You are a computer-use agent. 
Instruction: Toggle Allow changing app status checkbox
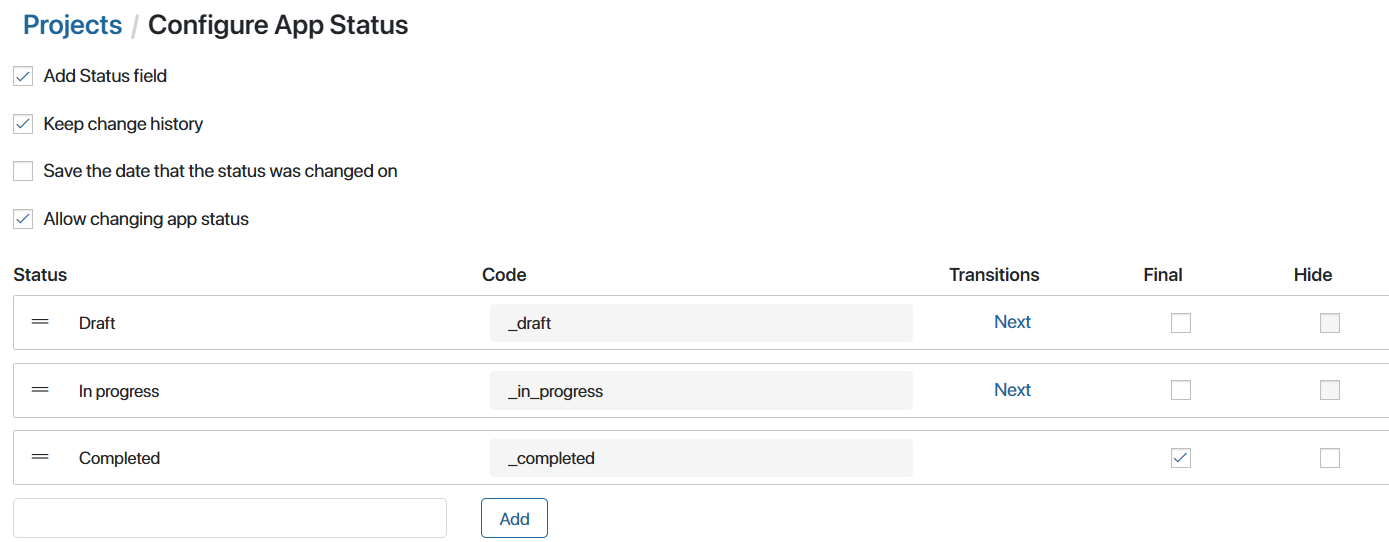[x=23, y=219]
